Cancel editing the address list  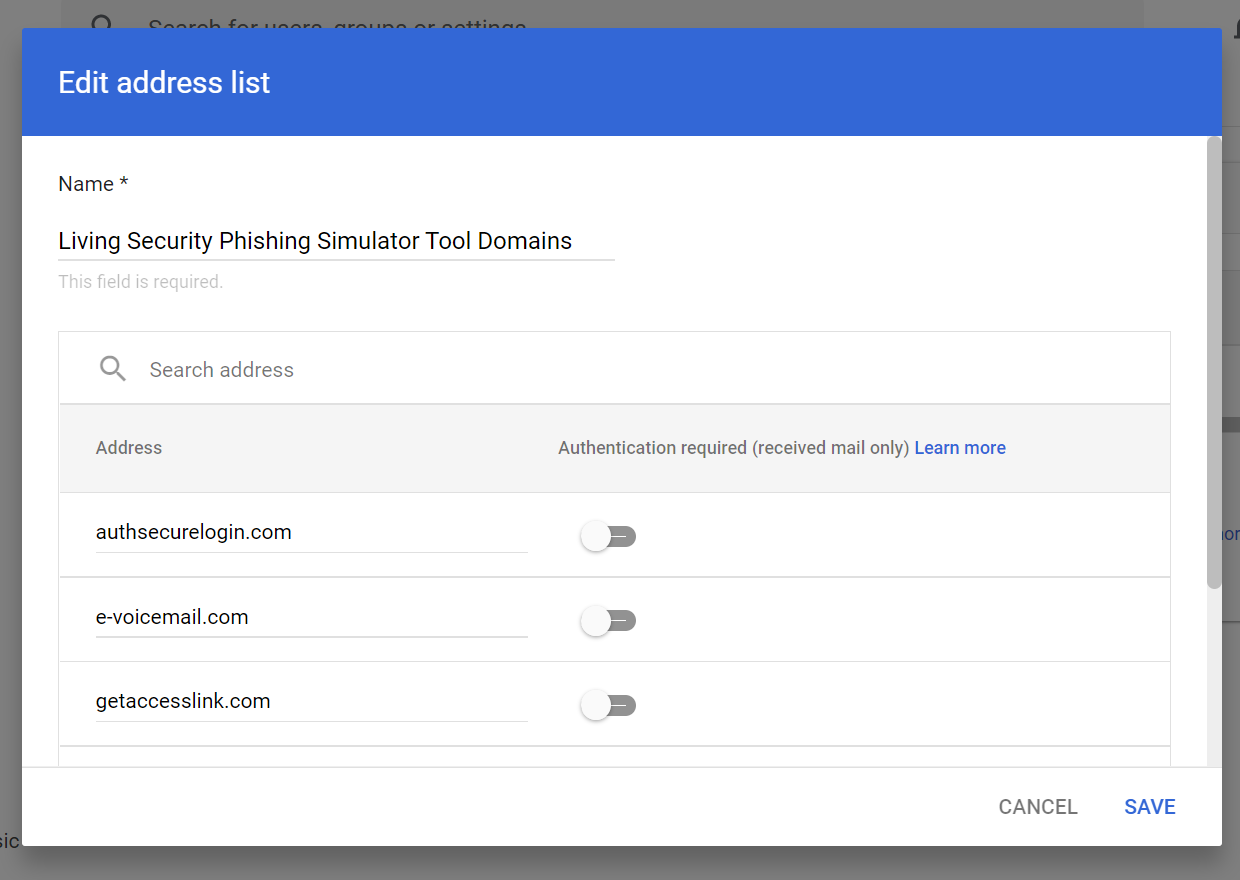1038,807
